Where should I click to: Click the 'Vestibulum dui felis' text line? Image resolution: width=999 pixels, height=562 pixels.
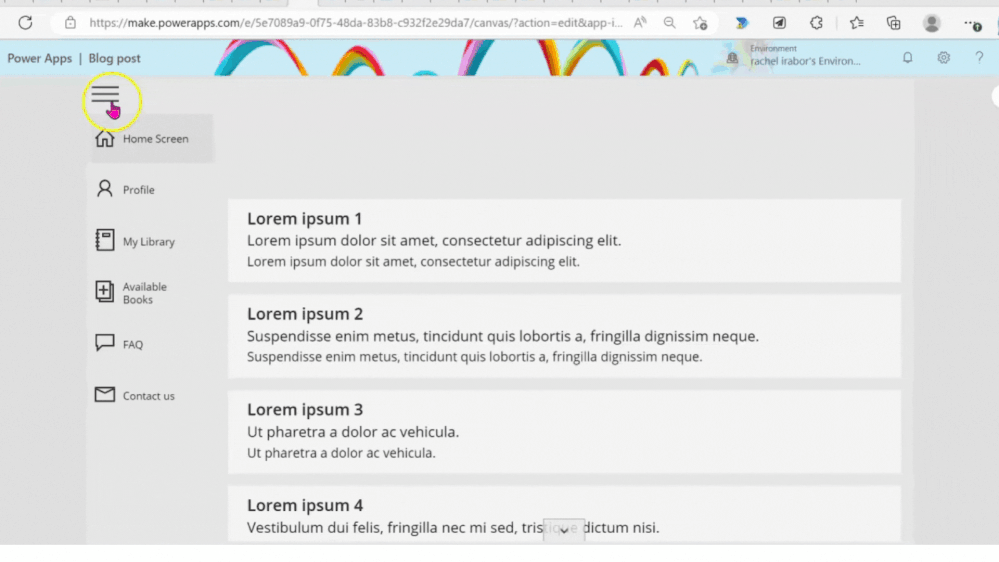[453, 528]
